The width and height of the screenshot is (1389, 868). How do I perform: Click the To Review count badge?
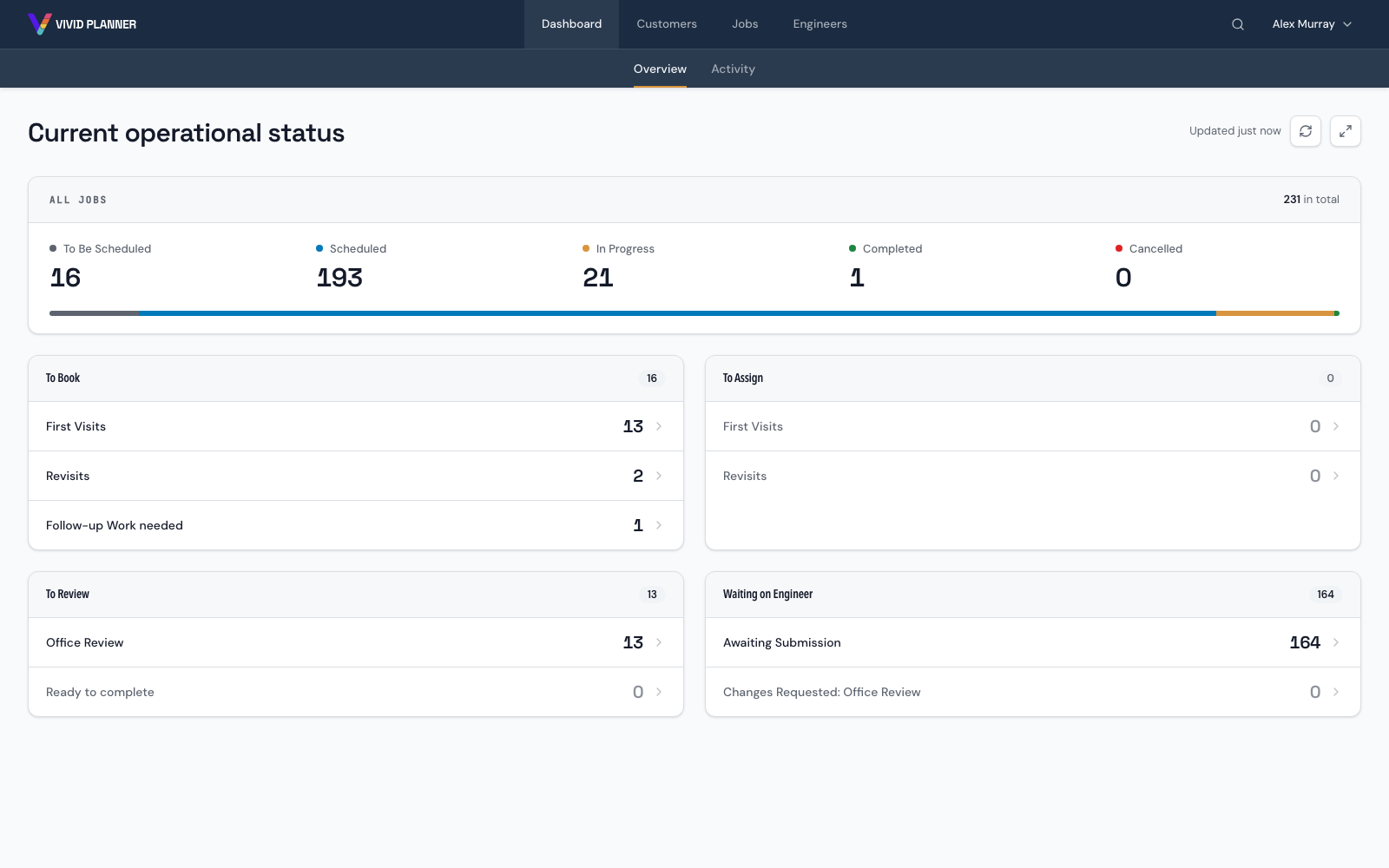point(652,595)
